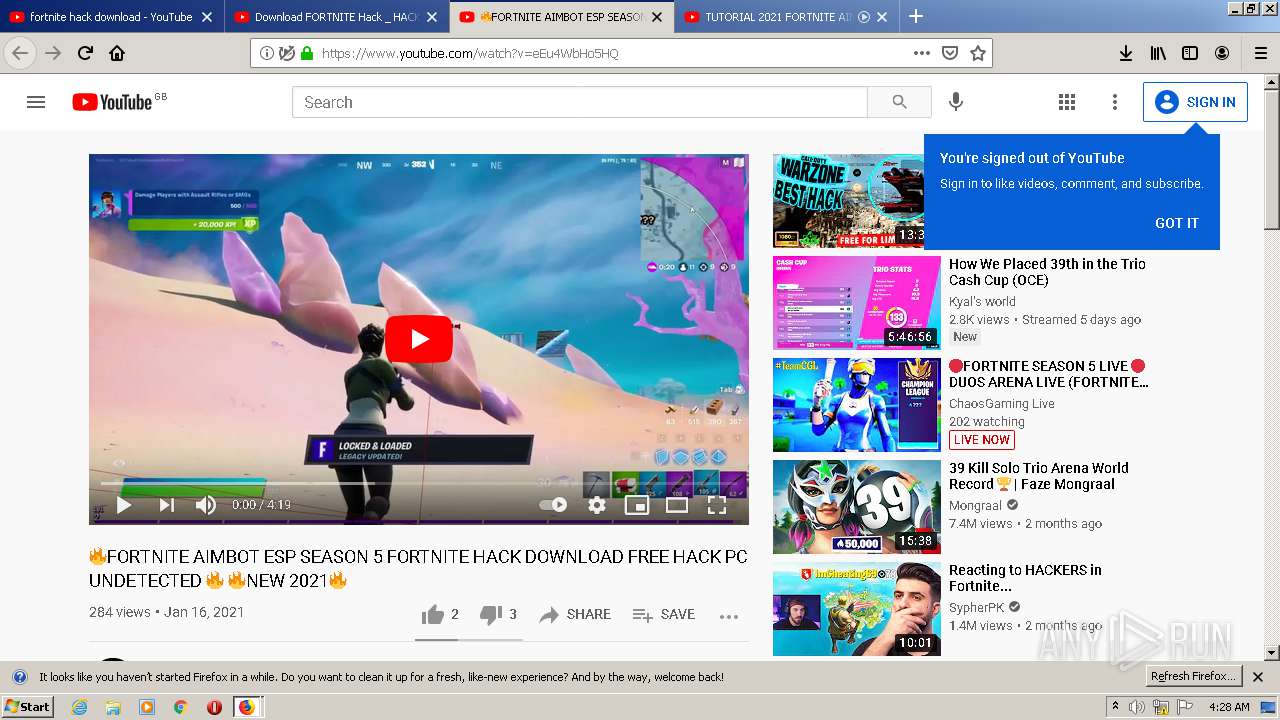Mute the TUTORIAL 2021 tab audio icon

point(865,17)
